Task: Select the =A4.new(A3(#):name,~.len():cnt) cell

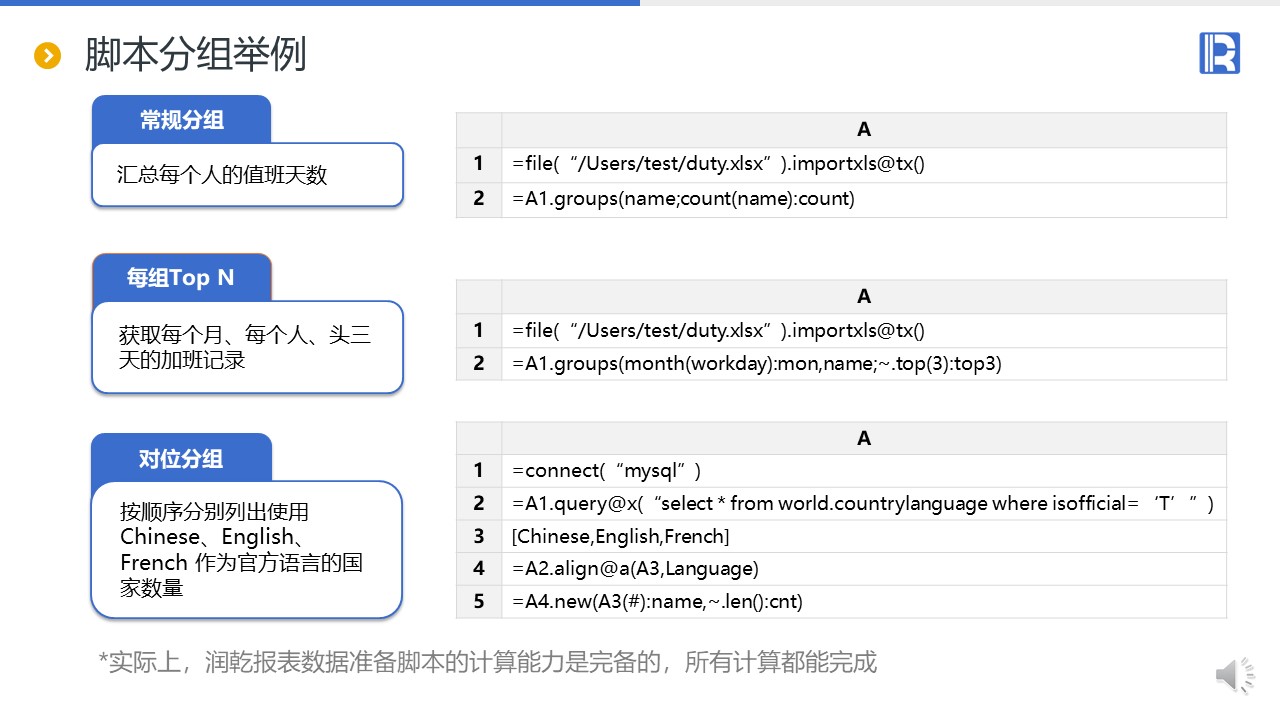Action: pos(863,601)
